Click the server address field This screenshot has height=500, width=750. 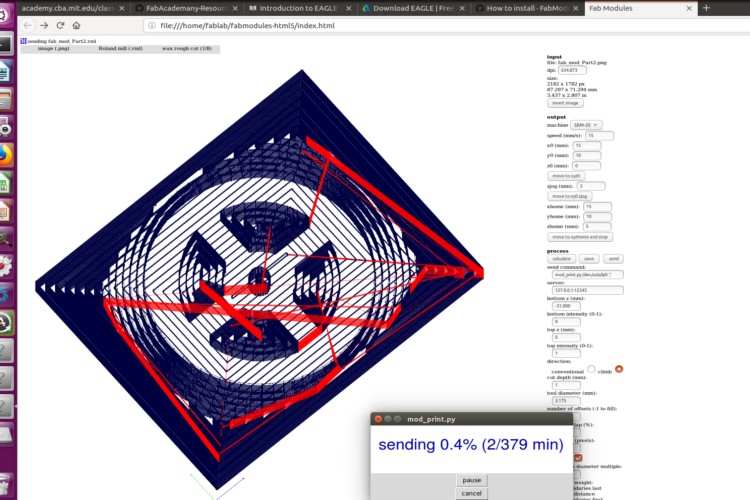coord(587,290)
